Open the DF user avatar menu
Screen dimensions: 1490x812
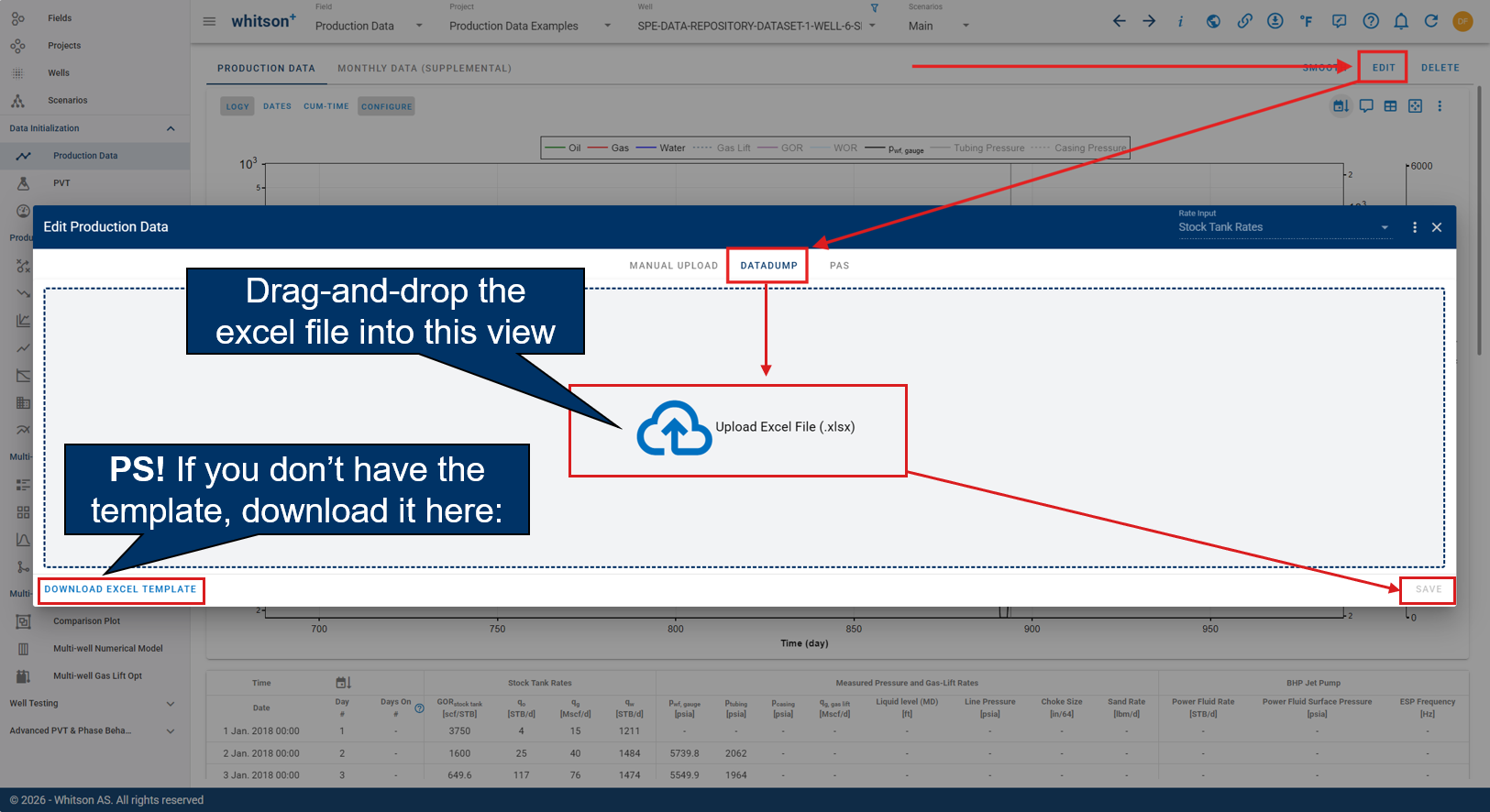1462,21
